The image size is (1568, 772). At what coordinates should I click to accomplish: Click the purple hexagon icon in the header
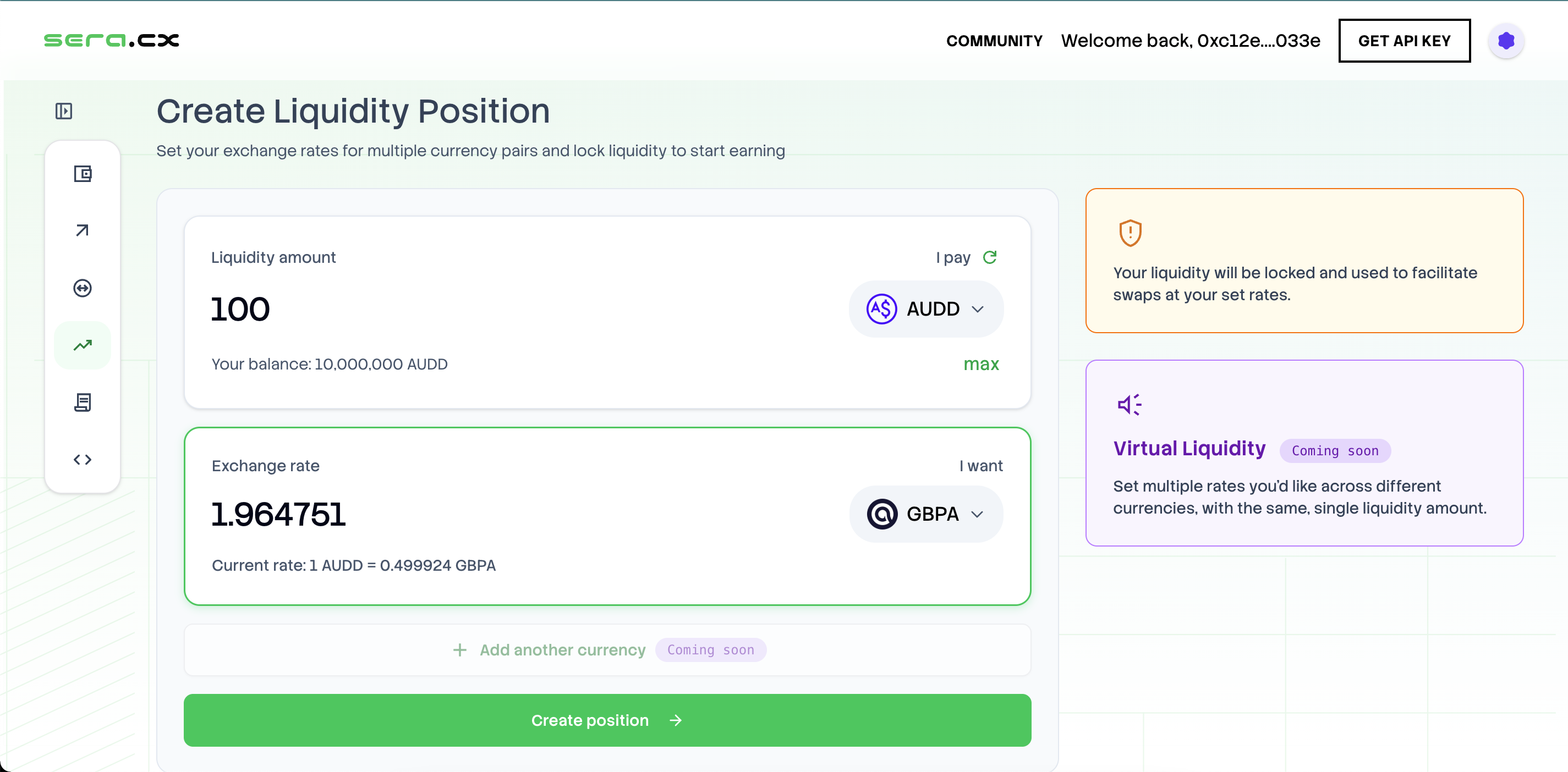tap(1506, 40)
